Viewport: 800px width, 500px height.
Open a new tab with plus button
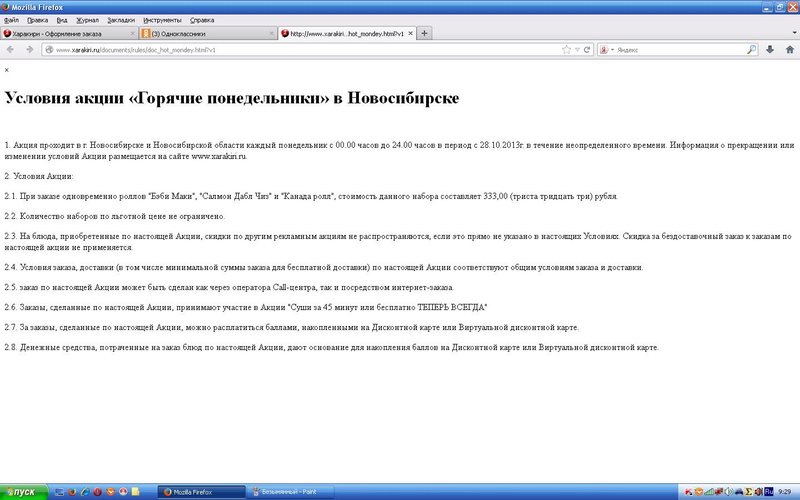pyautogui.click(x=424, y=33)
